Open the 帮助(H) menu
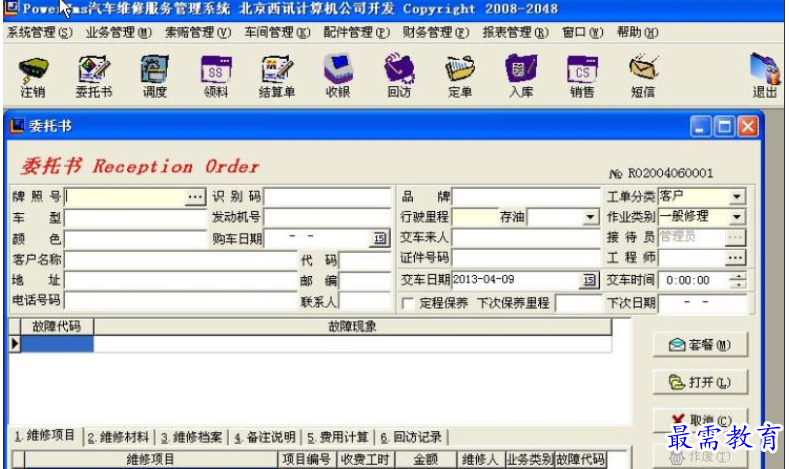Viewport: 789px width, 469px height. [638, 33]
